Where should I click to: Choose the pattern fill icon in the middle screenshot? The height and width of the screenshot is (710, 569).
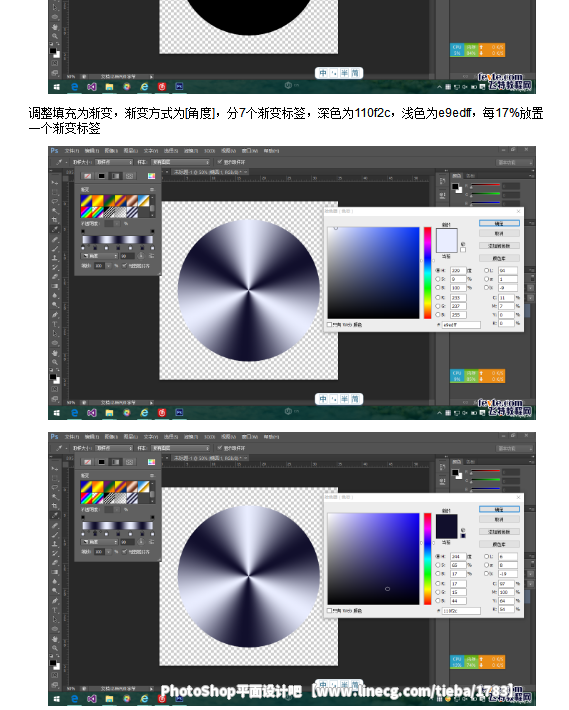pos(129,176)
